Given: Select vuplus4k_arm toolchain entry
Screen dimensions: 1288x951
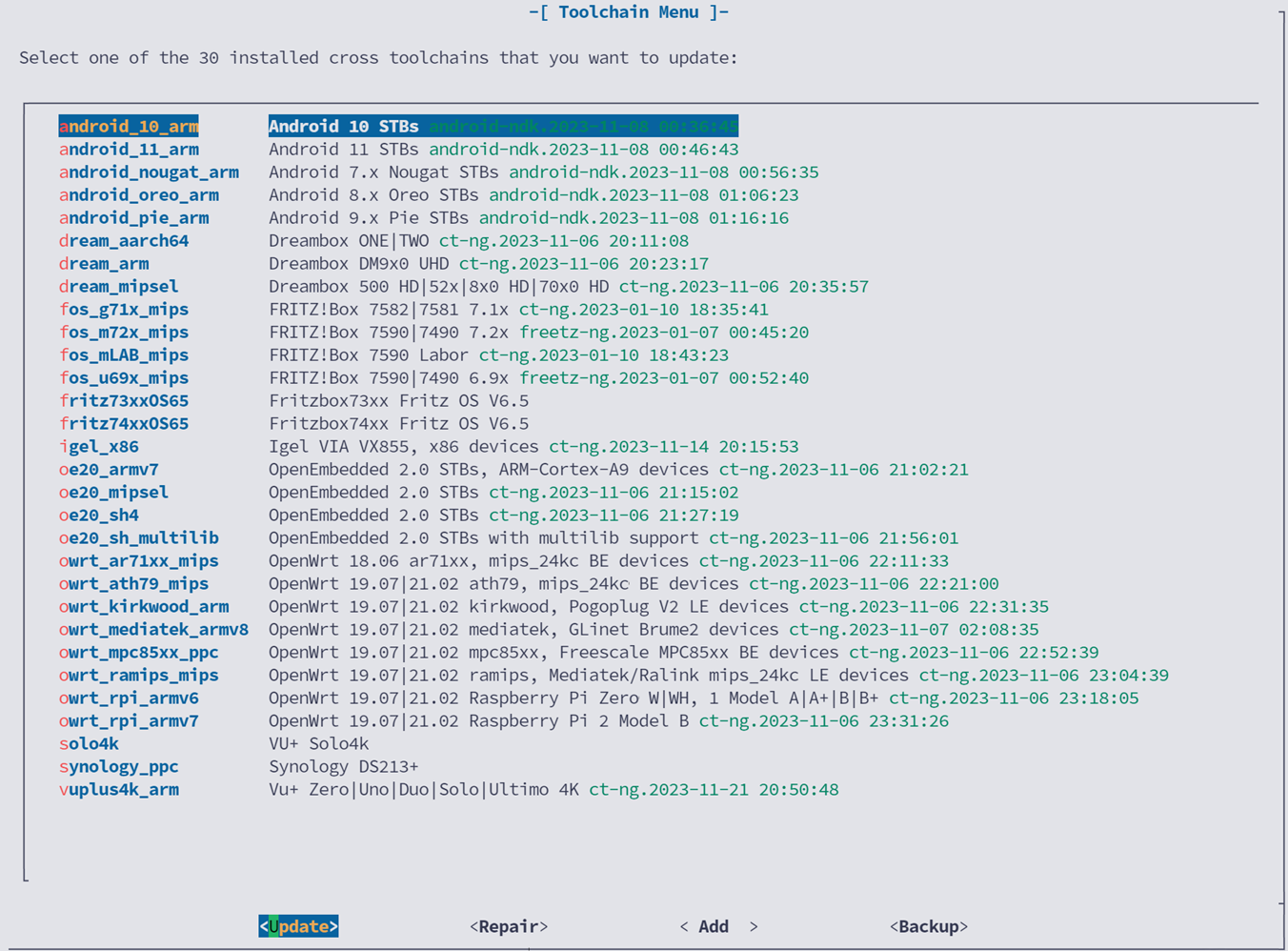Looking at the screenshot, I should click(x=119, y=789).
